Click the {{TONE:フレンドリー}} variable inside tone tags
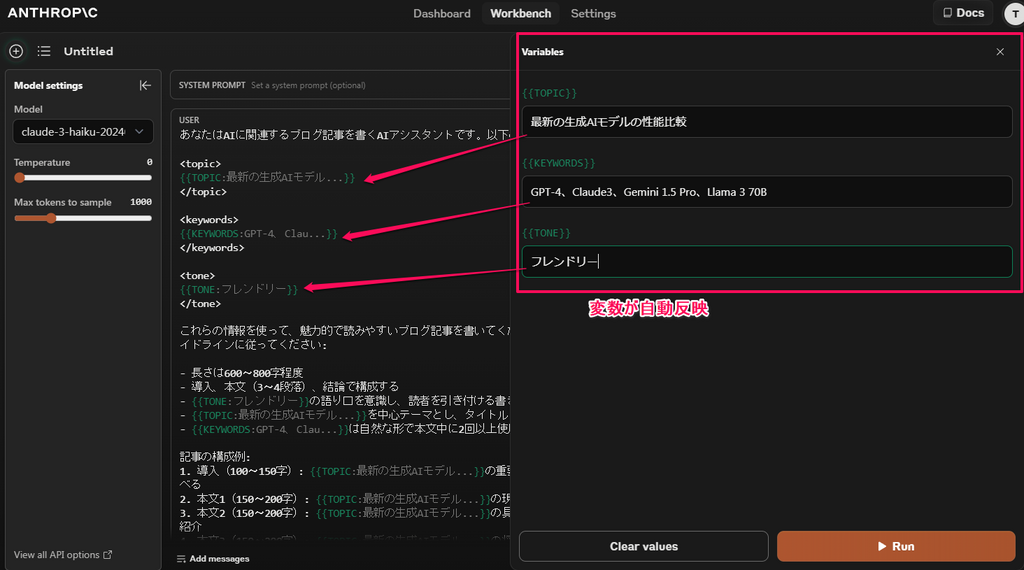Screen dimensions: 1024x570 [238, 289]
